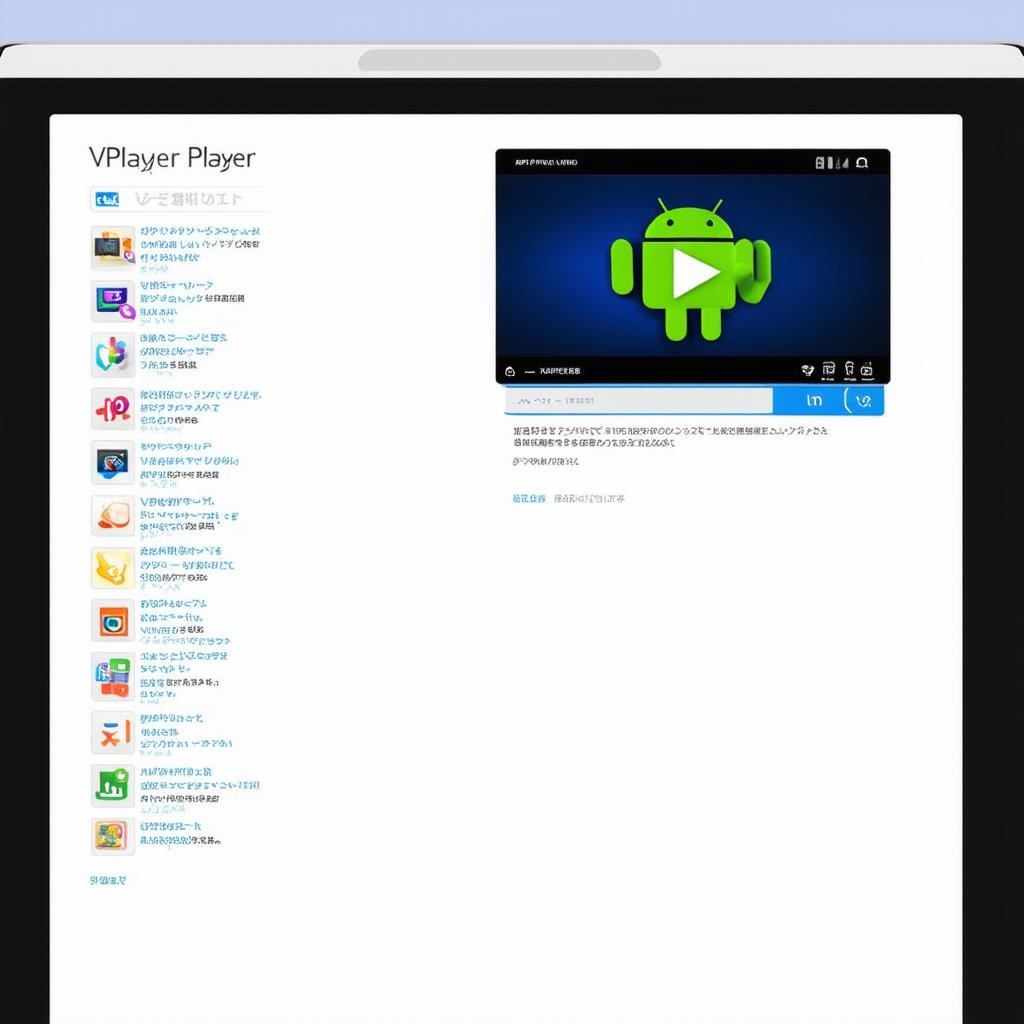1024x1024 pixels.
Task: Click the headphone icon at video top-right
Action: pos(862,162)
